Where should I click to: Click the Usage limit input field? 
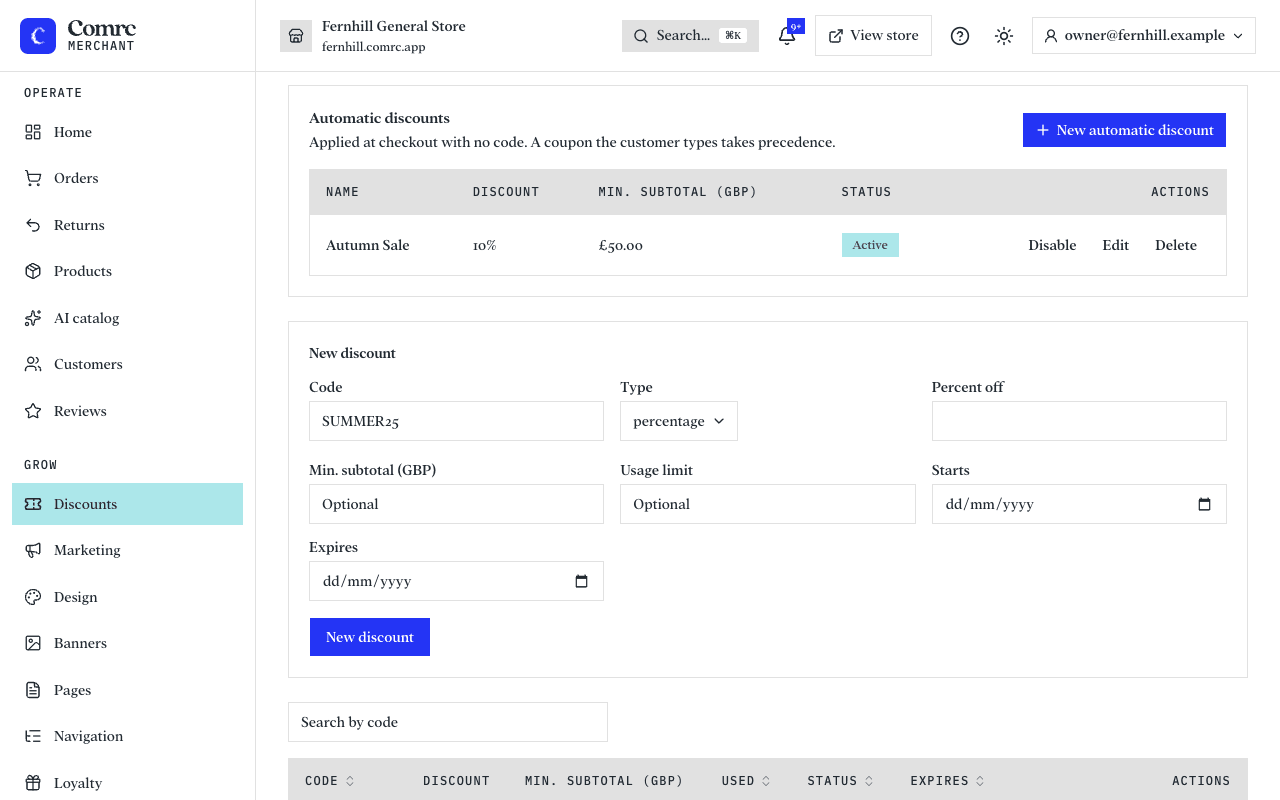(768, 504)
